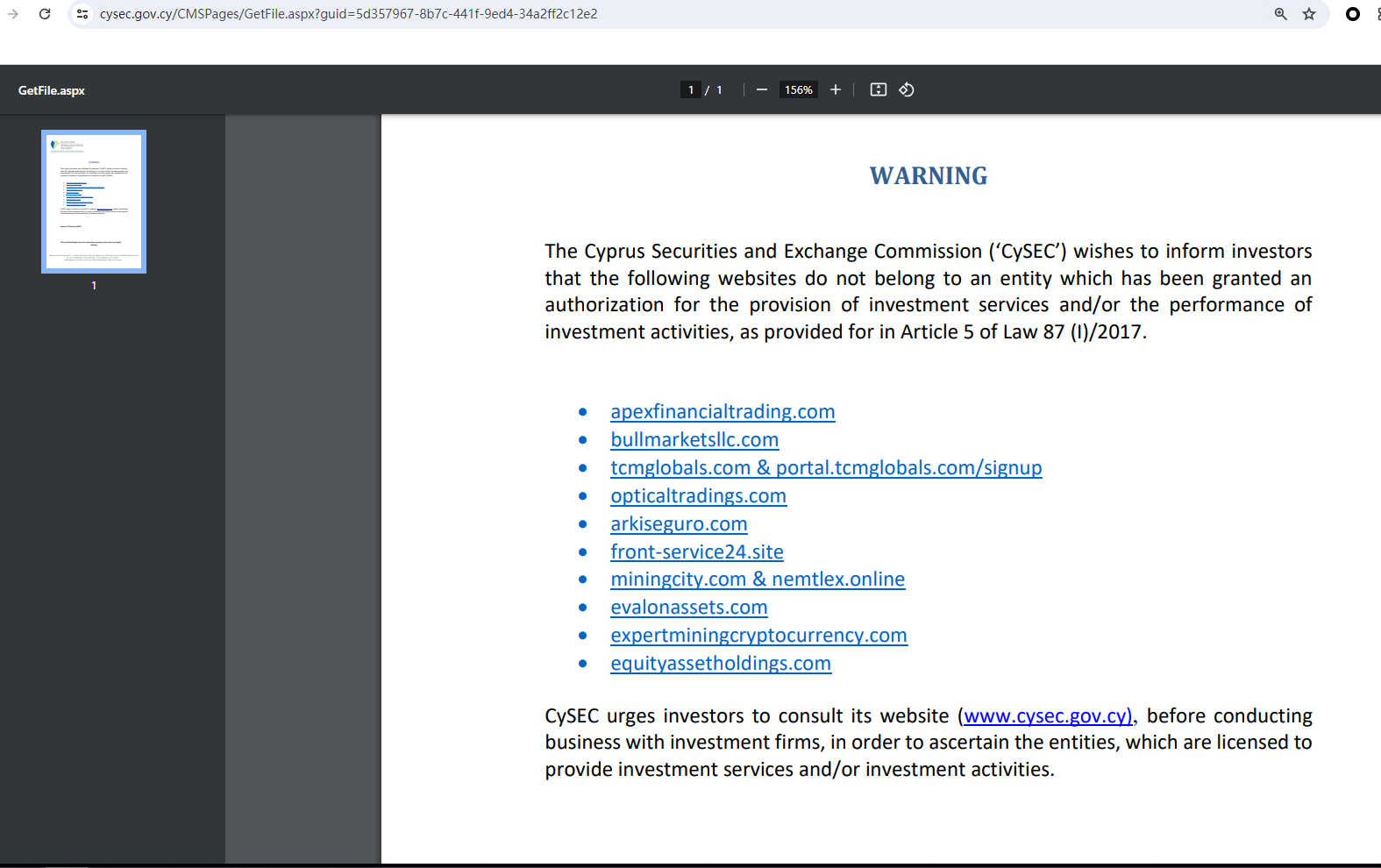The height and width of the screenshot is (868, 1381).
Task: Follow the opticaltradings.com link
Action: point(698,496)
